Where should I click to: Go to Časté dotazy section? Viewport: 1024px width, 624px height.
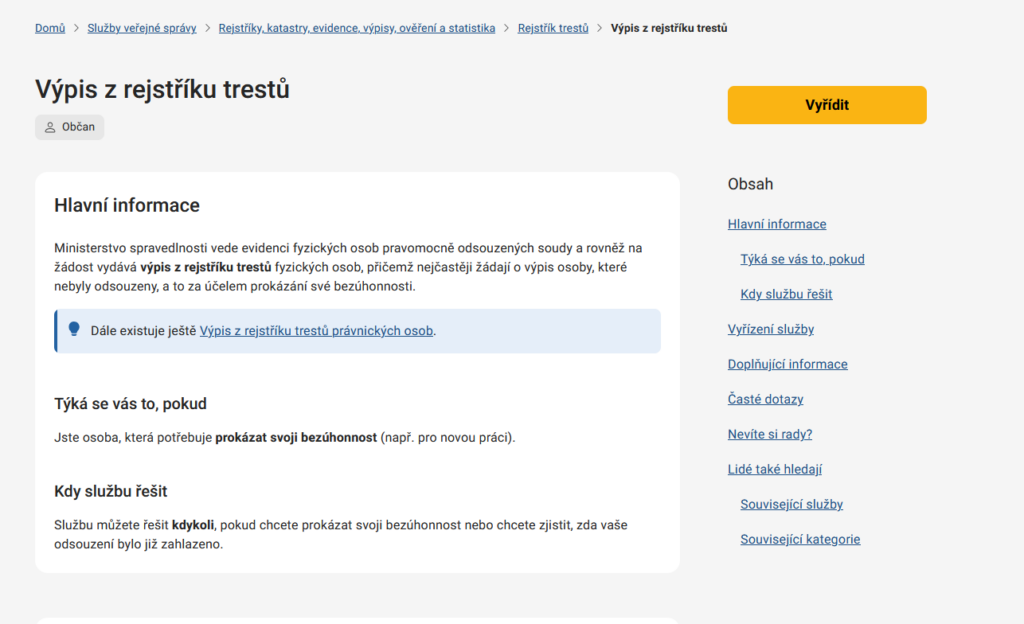[765, 399]
